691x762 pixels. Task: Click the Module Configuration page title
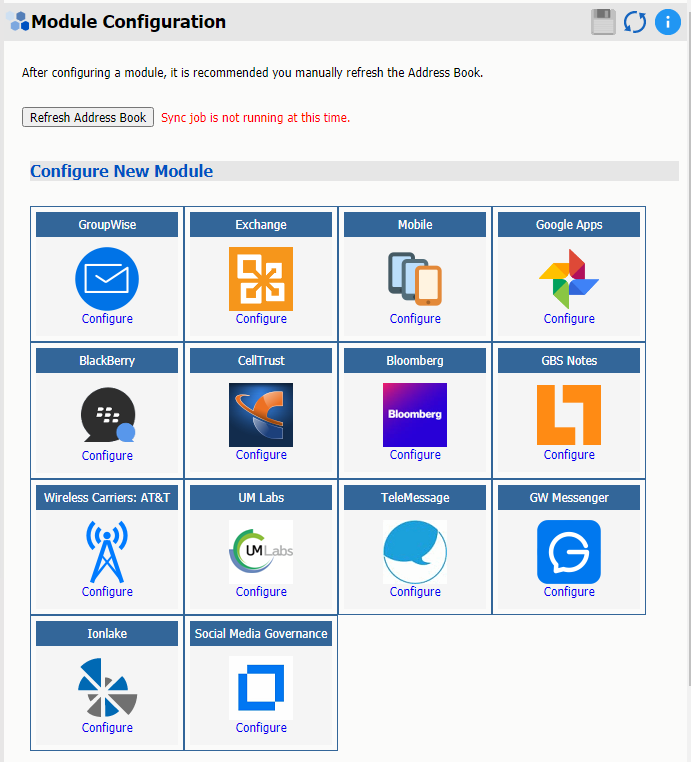(128, 22)
